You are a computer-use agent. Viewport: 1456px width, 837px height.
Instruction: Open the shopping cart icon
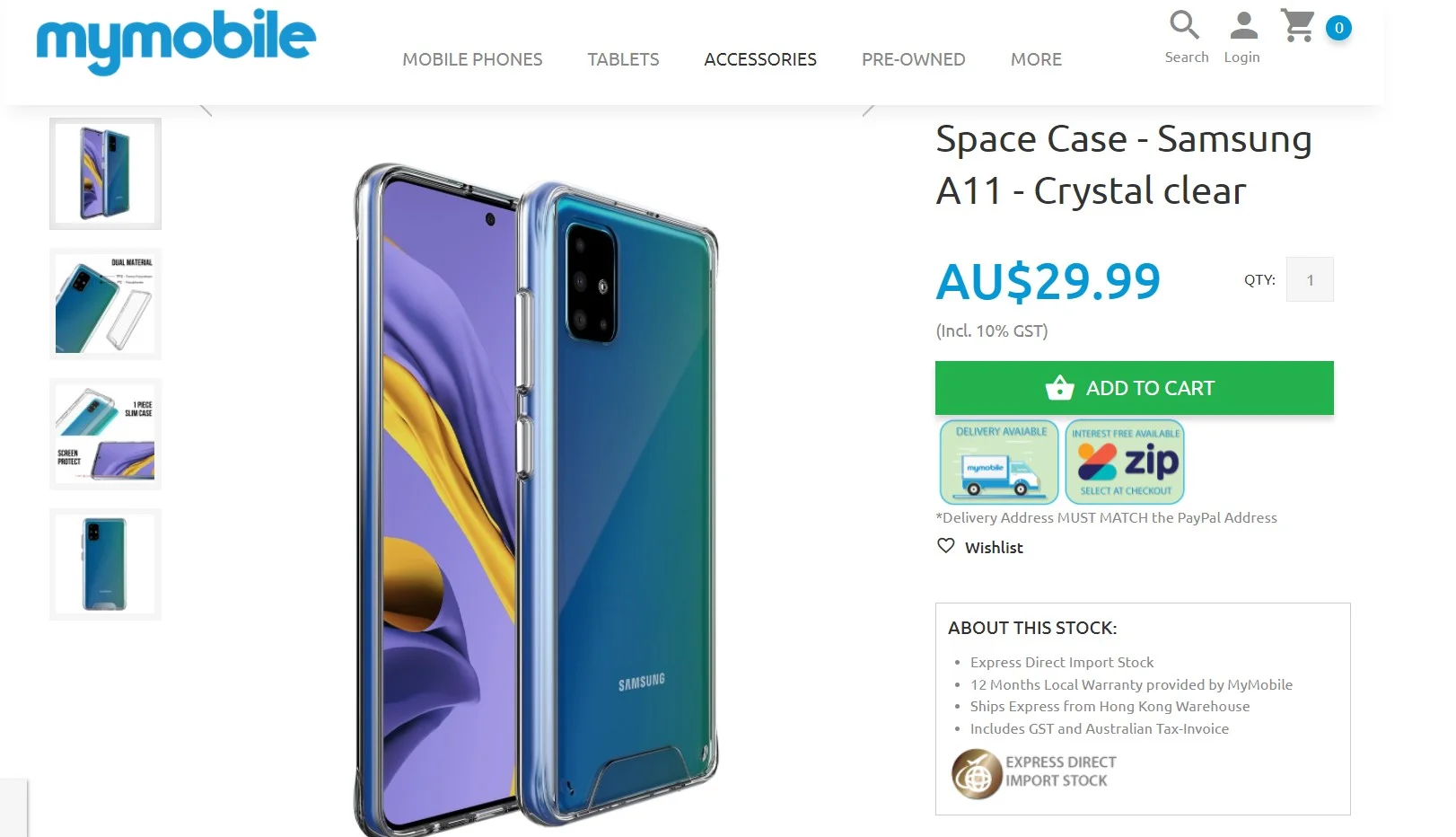point(1298,25)
